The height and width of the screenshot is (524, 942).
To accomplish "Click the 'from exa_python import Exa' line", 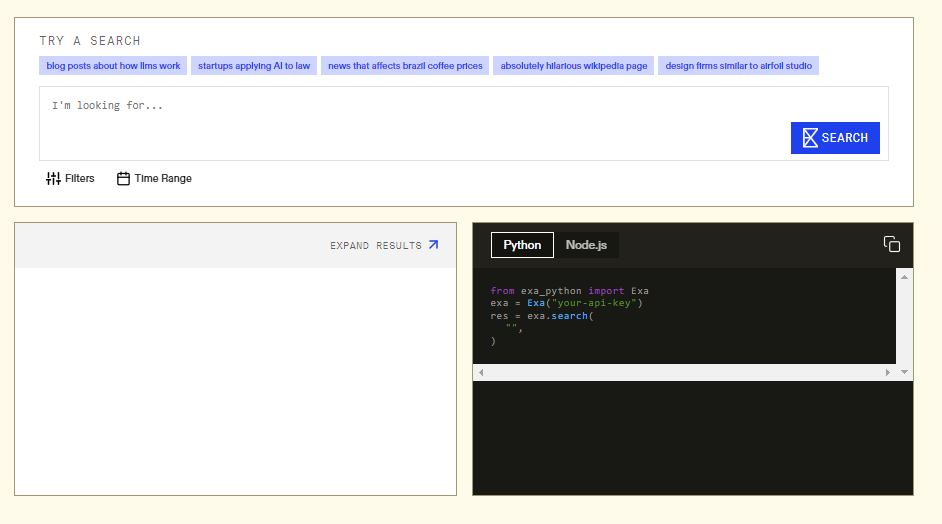I will coord(569,290).
